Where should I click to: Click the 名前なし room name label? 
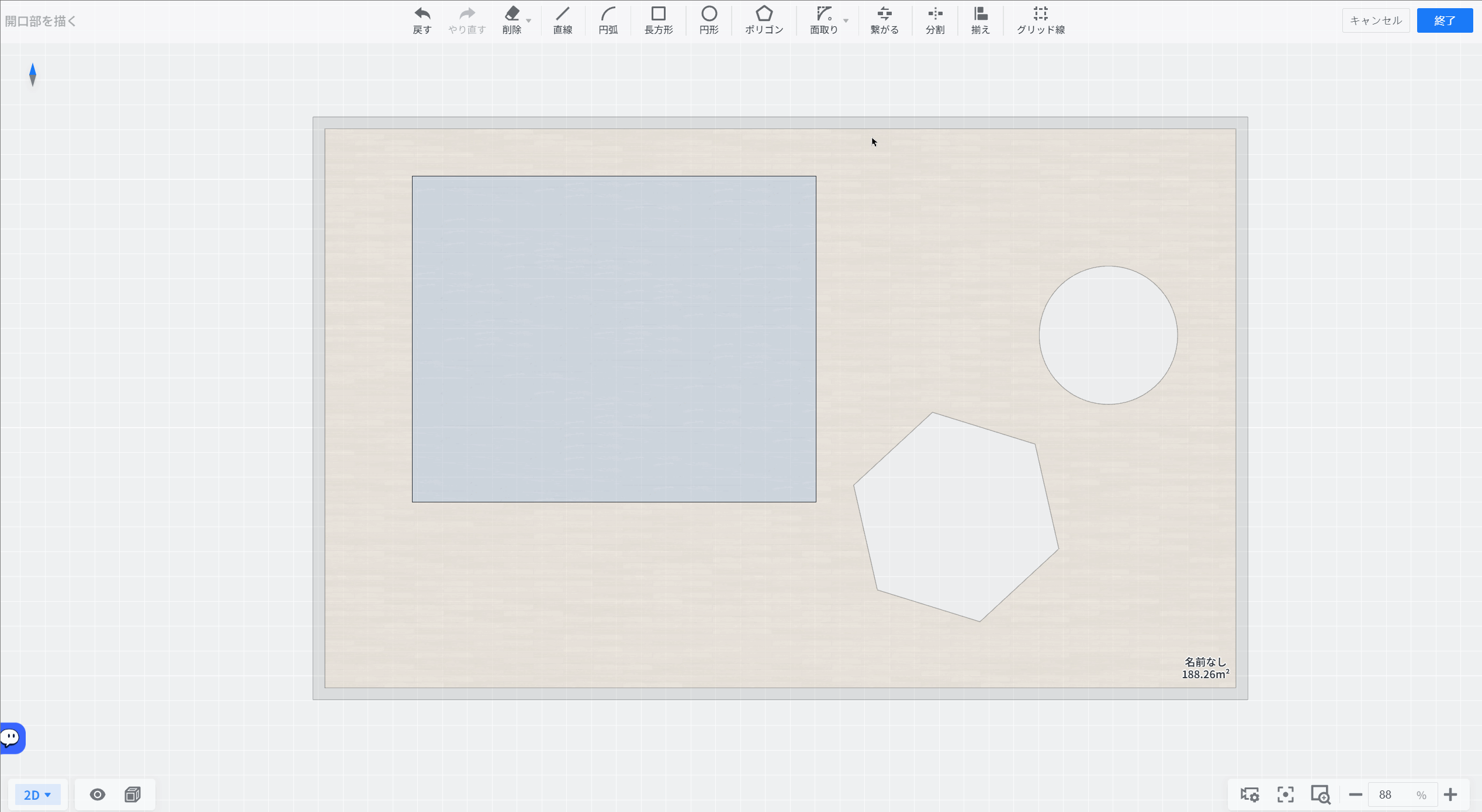(1205, 662)
